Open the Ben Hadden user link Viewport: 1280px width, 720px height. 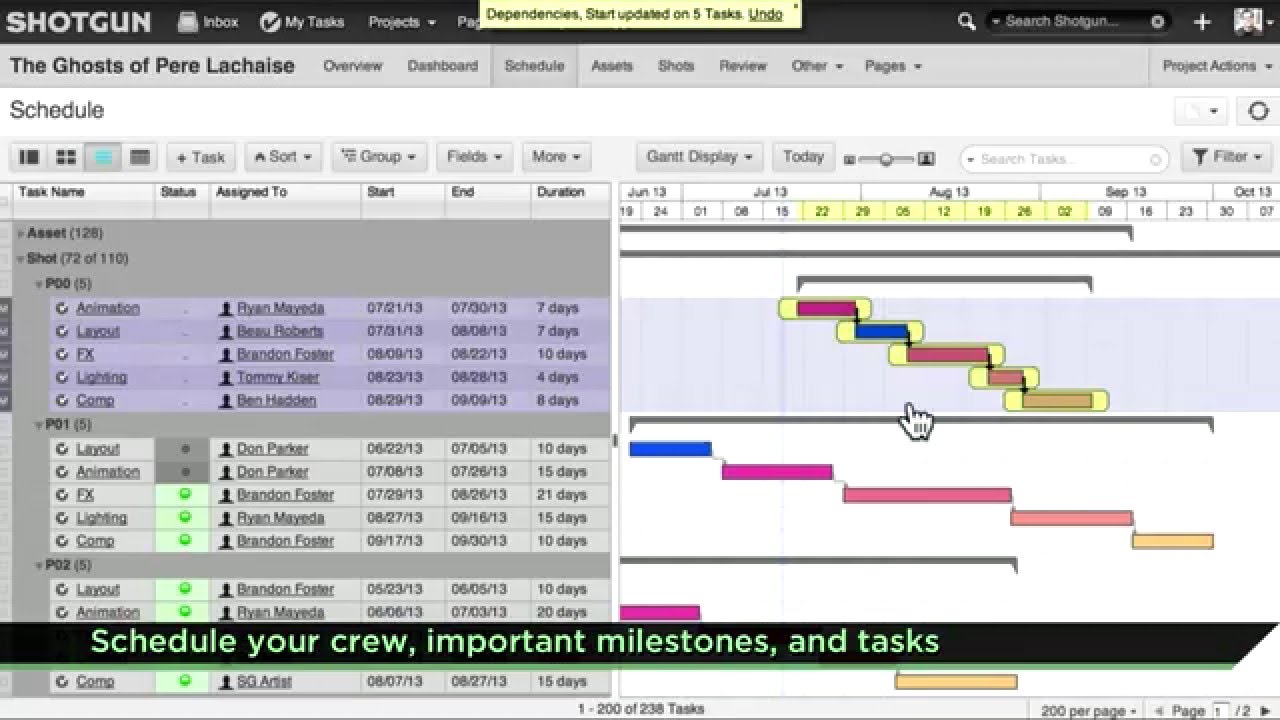tap(276, 401)
